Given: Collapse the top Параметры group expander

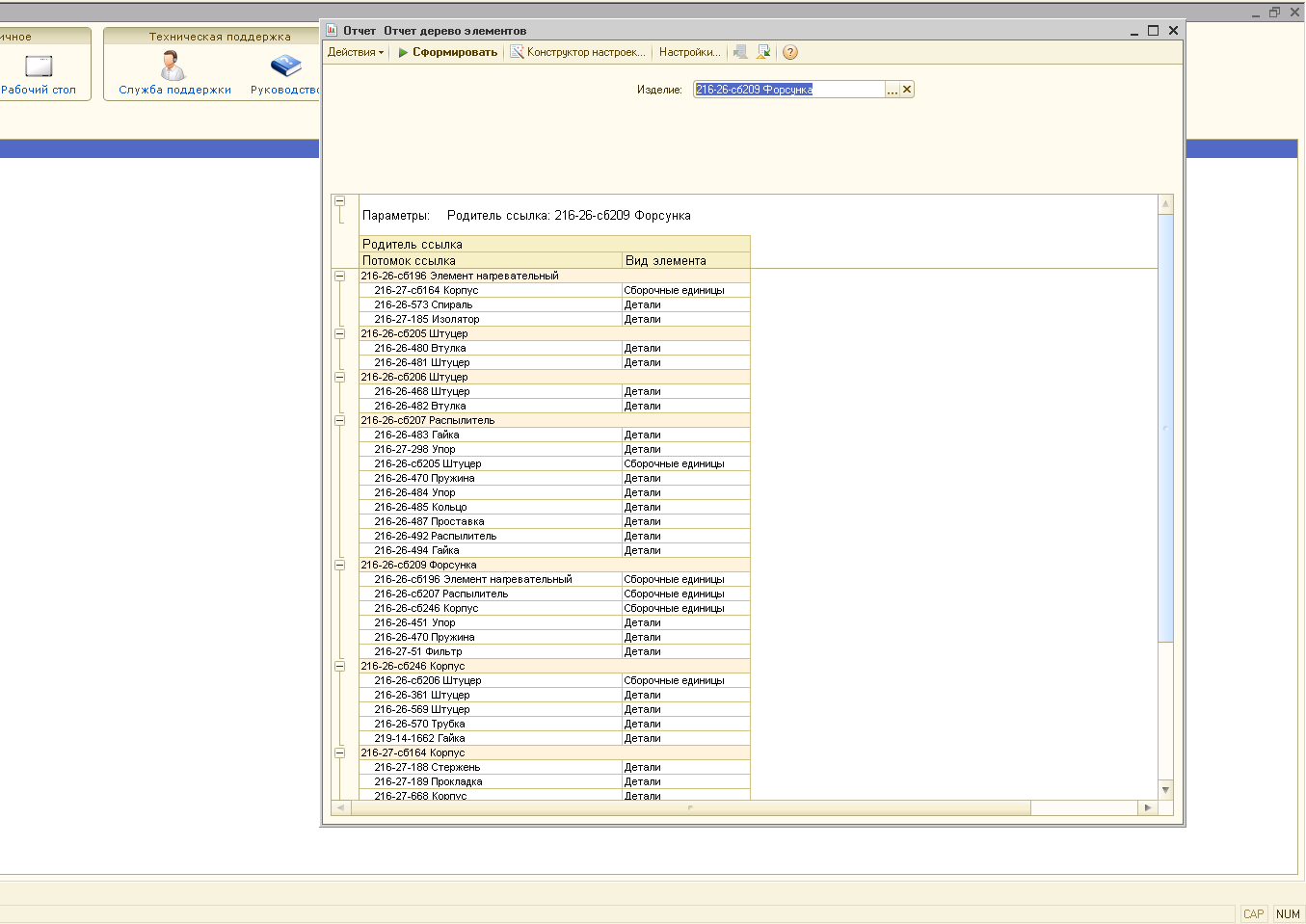Looking at the screenshot, I should point(339,201).
